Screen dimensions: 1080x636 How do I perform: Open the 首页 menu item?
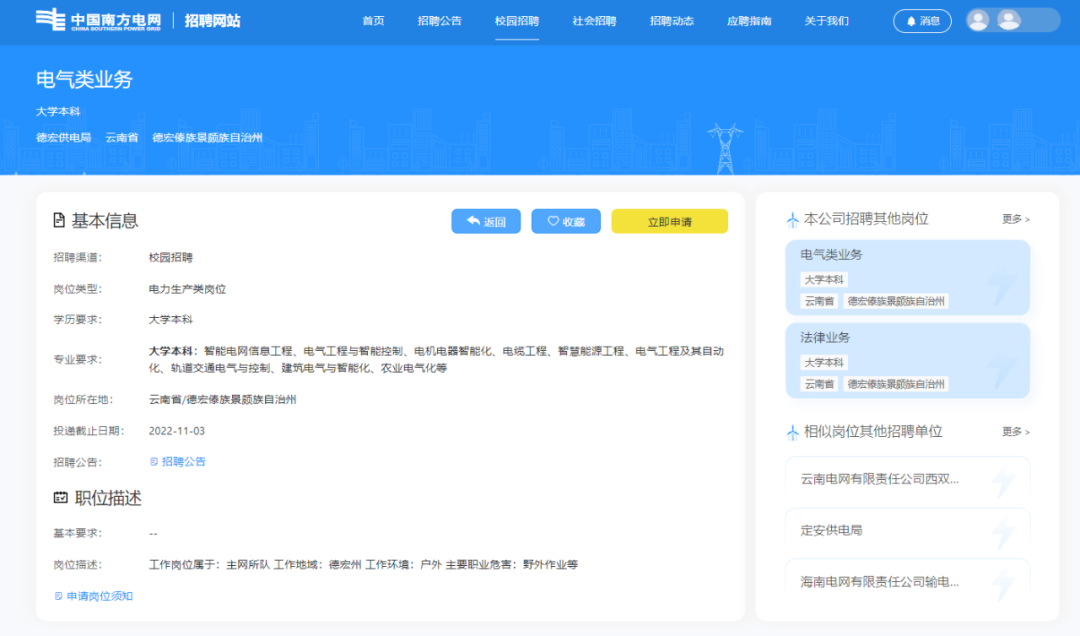[373, 21]
